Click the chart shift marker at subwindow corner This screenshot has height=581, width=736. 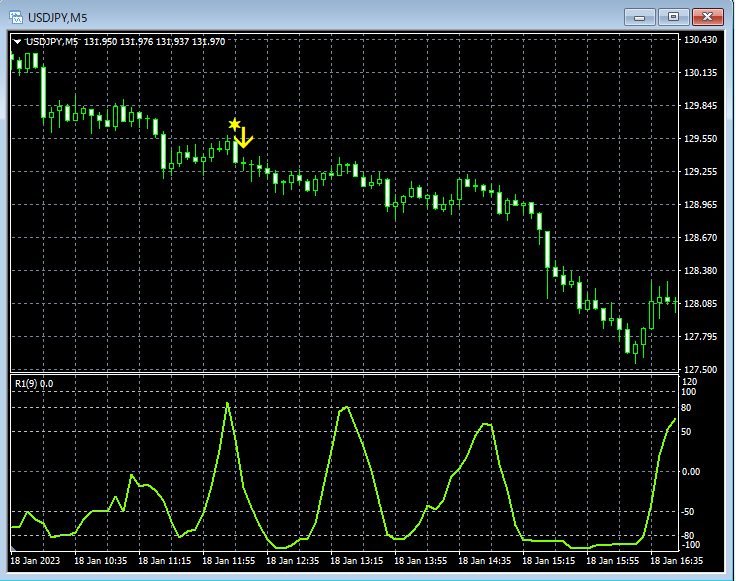tap(13, 548)
